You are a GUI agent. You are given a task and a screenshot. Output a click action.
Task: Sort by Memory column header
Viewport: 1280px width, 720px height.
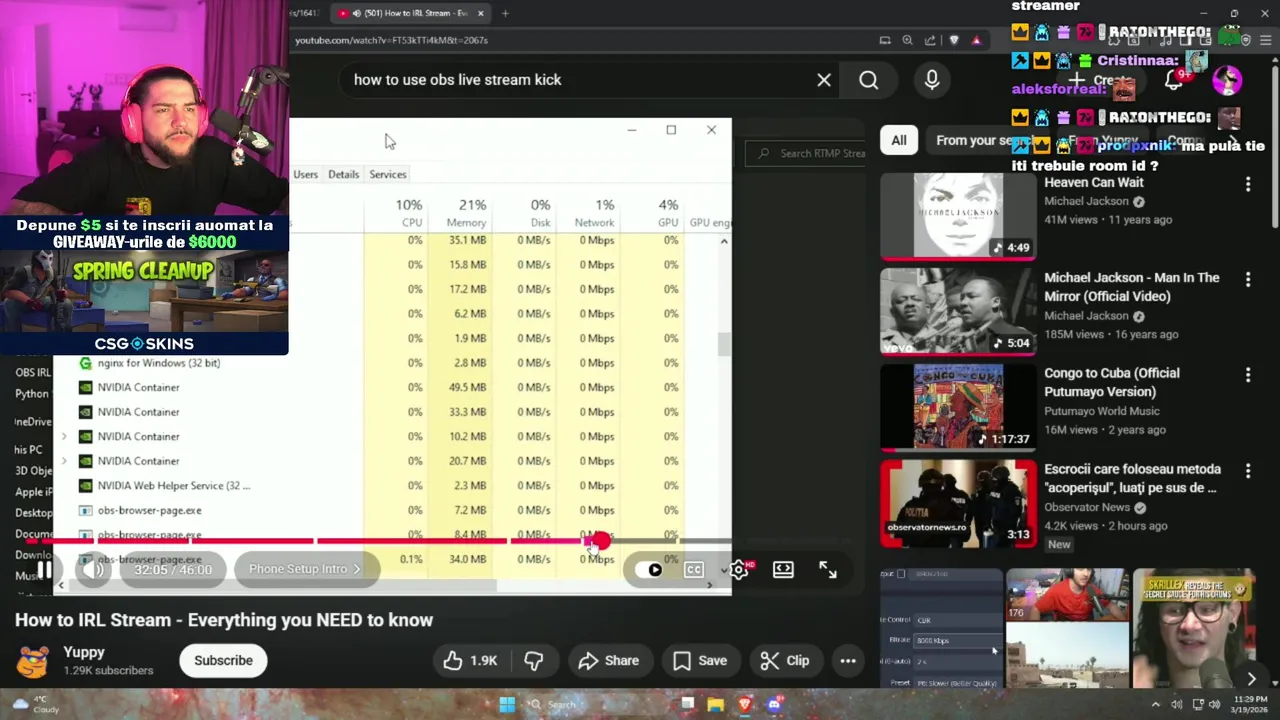(x=467, y=213)
